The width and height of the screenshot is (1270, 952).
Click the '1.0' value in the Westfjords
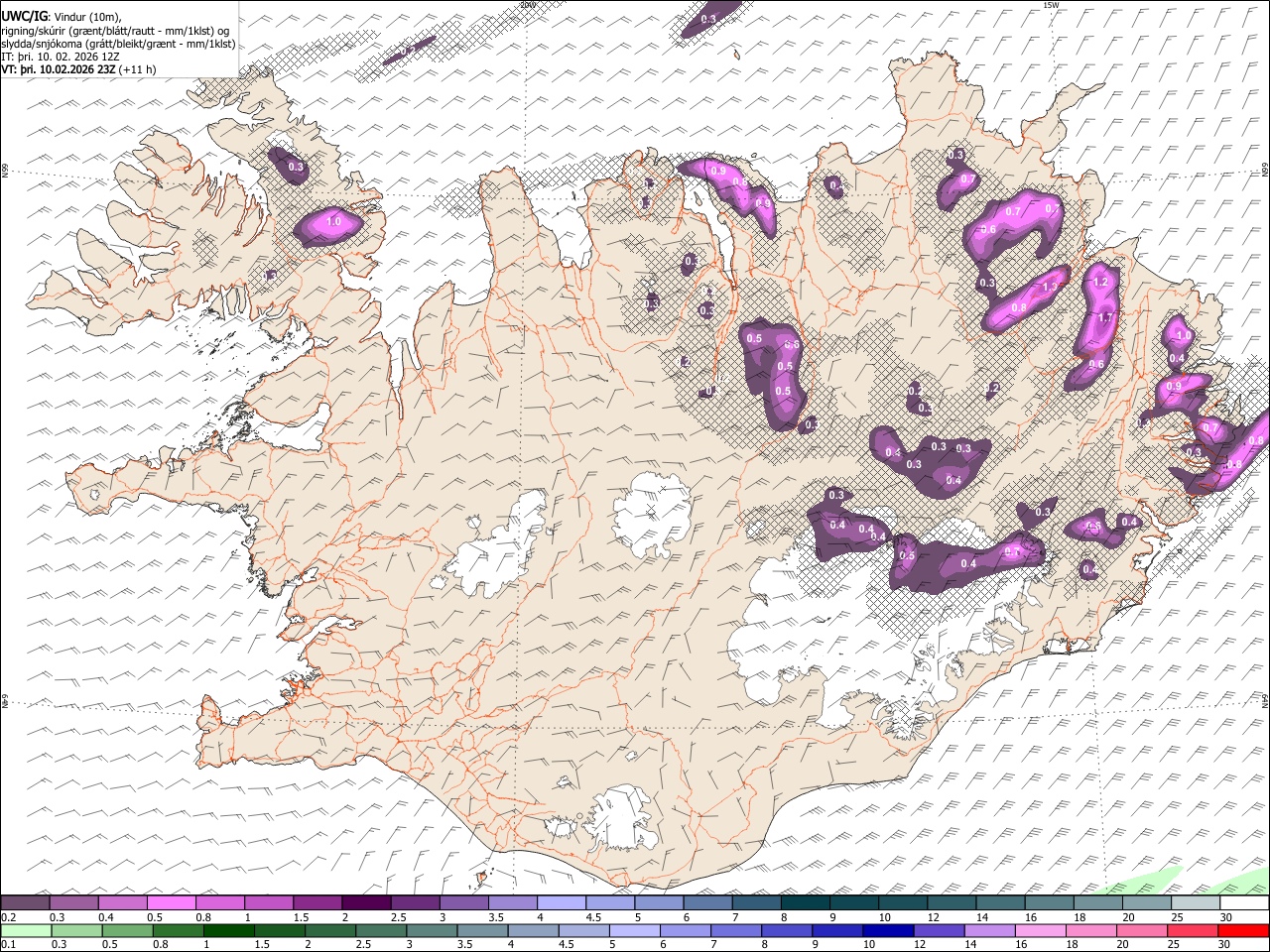[333, 222]
